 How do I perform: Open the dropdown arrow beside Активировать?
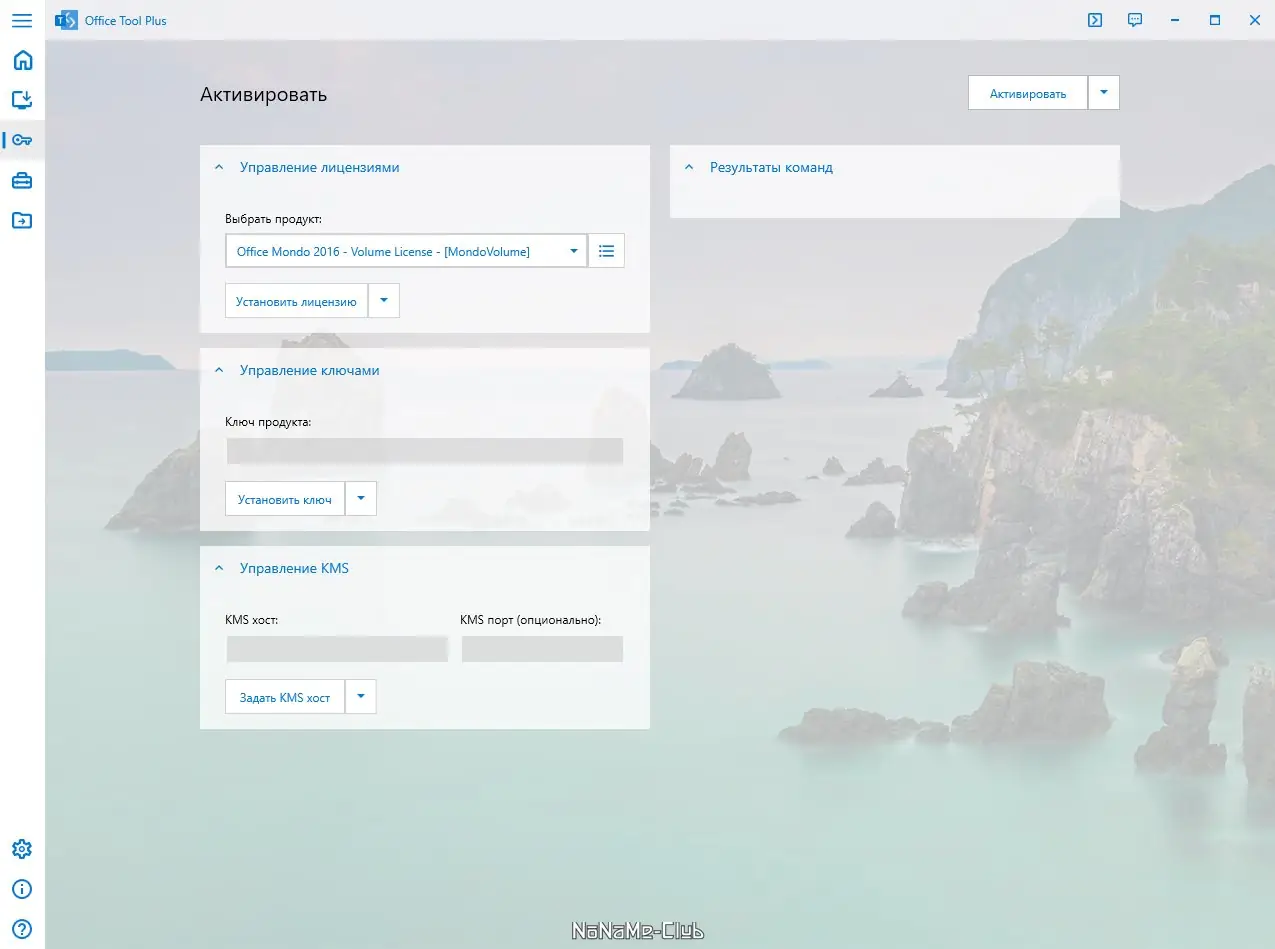pyautogui.click(x=1104, y=93)
